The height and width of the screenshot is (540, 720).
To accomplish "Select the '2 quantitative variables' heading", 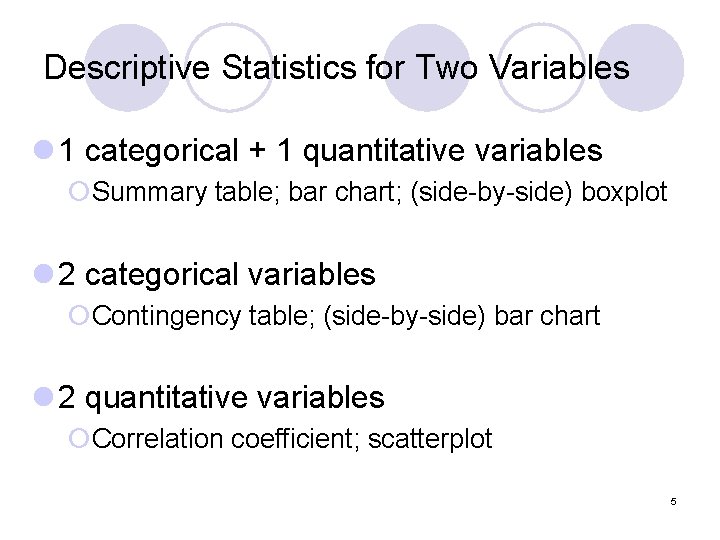I will pyautogui.click(x=221, y=398).
